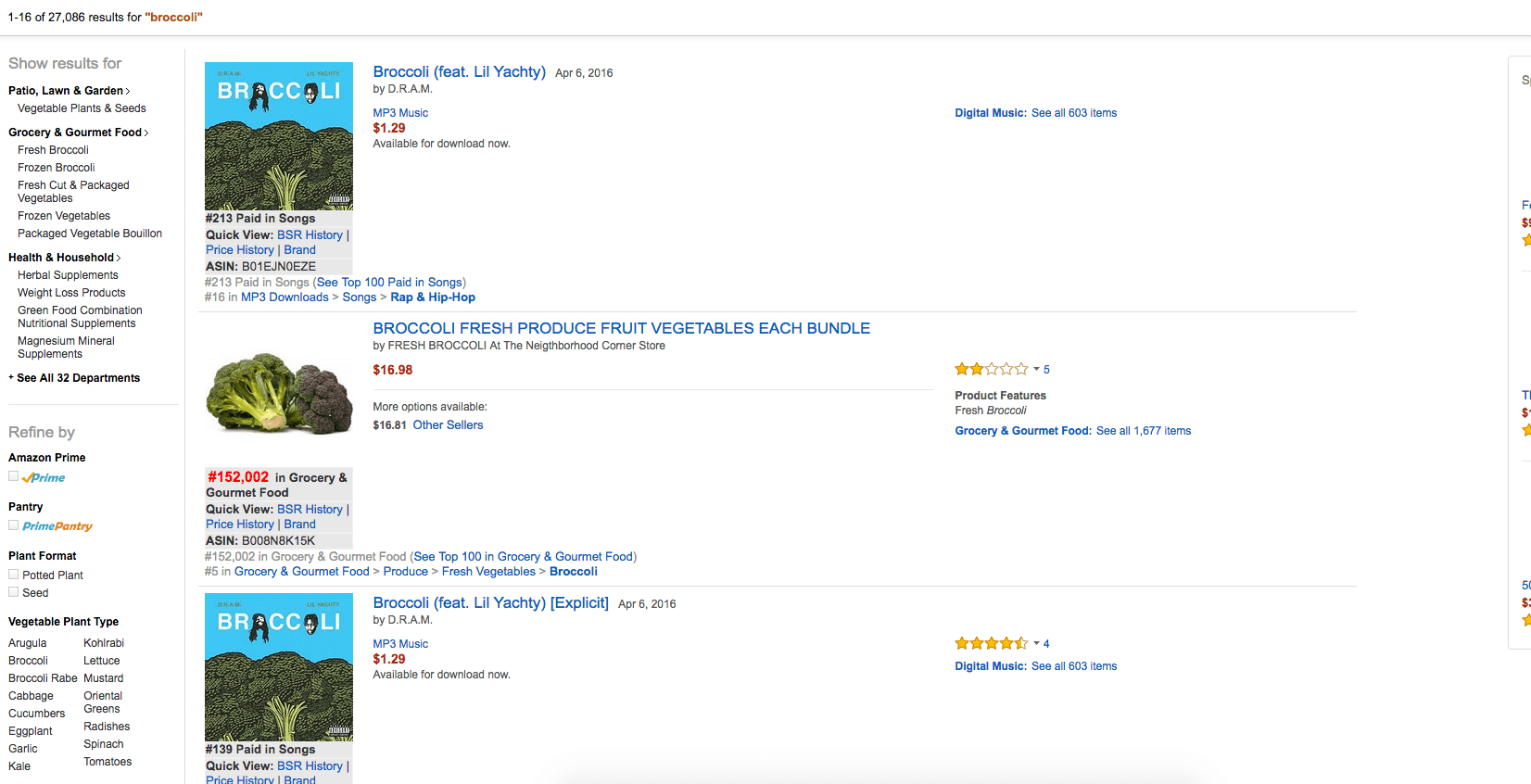Open the Health & Household department
Viewport: 1531px width, 784px height.
click(x=64, y=258)
